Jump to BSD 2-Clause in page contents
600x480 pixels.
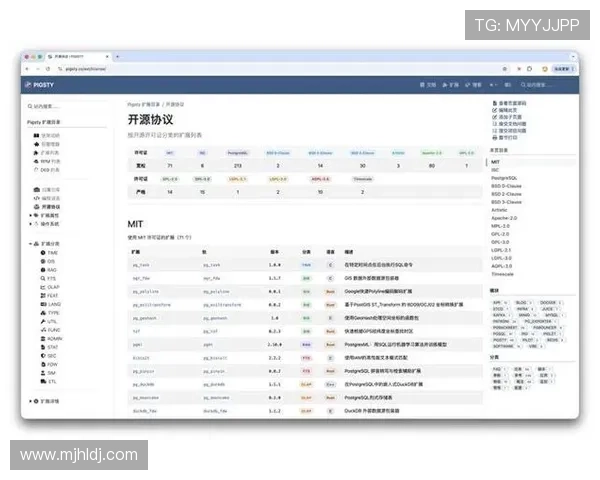pyautogui.click(x=506, y=194)
